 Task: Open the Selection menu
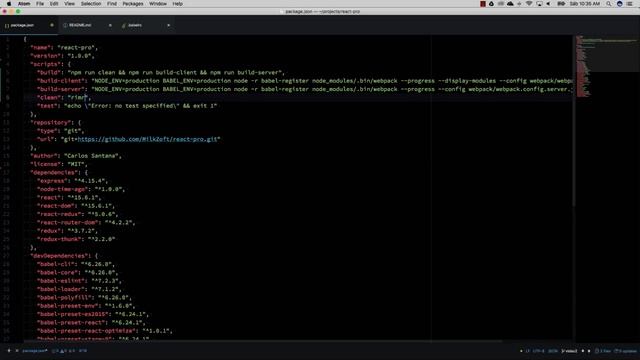coord(91,4)
